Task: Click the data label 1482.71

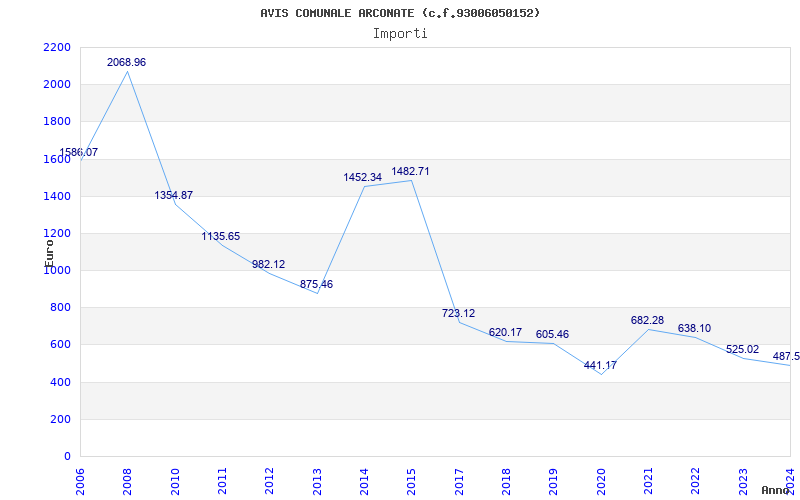Action: tap(410, 171)
